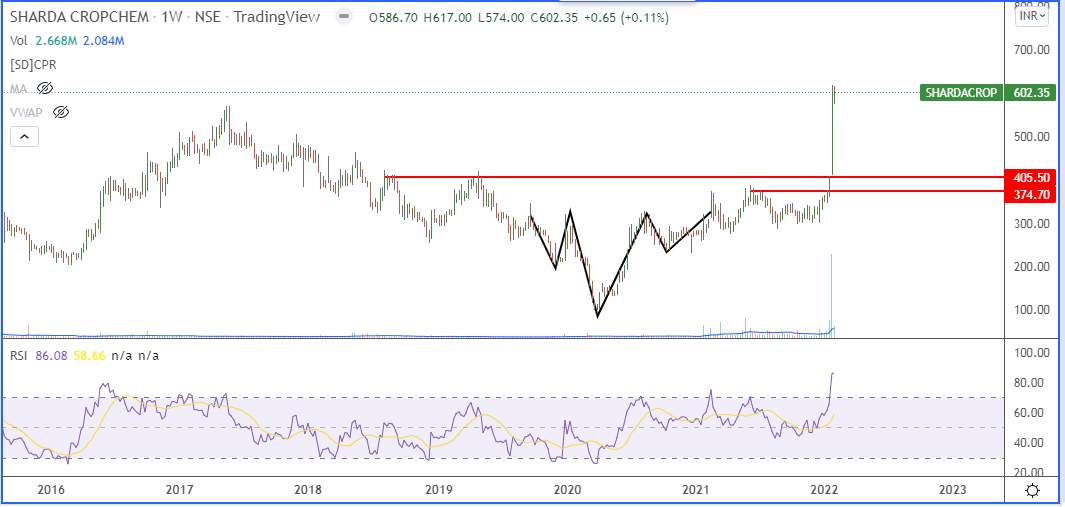
Task: Select the Vol indicator legend
Action: [18, 41]
